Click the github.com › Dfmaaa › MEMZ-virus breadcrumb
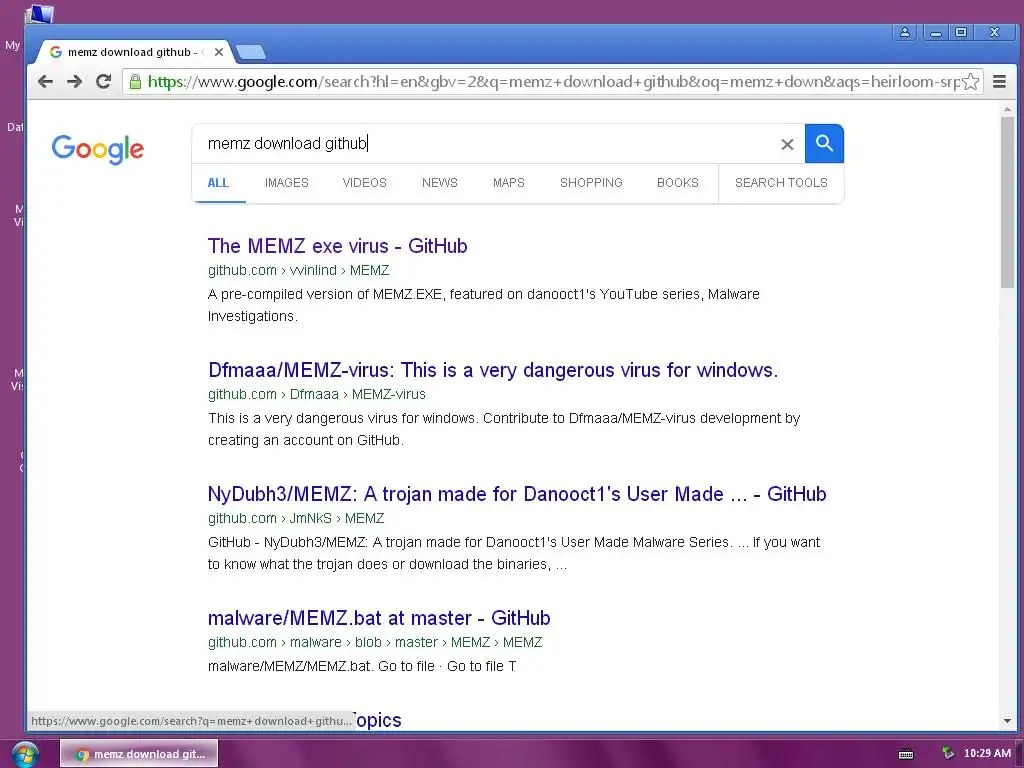The width and height of the screenshot is (1024, 768). pos(317,394)
